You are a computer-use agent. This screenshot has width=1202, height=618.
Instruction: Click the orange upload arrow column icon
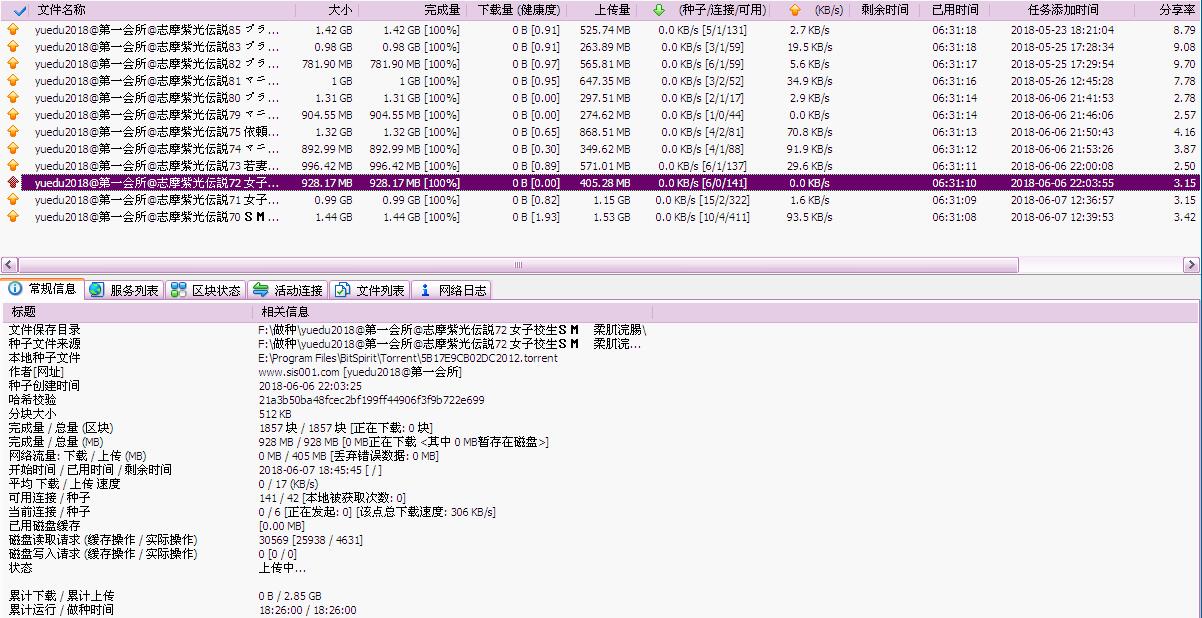(795, 10)
